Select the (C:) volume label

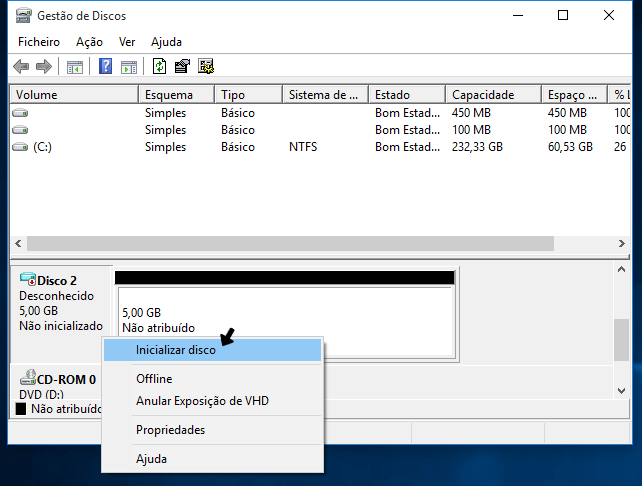pos(43,147)
